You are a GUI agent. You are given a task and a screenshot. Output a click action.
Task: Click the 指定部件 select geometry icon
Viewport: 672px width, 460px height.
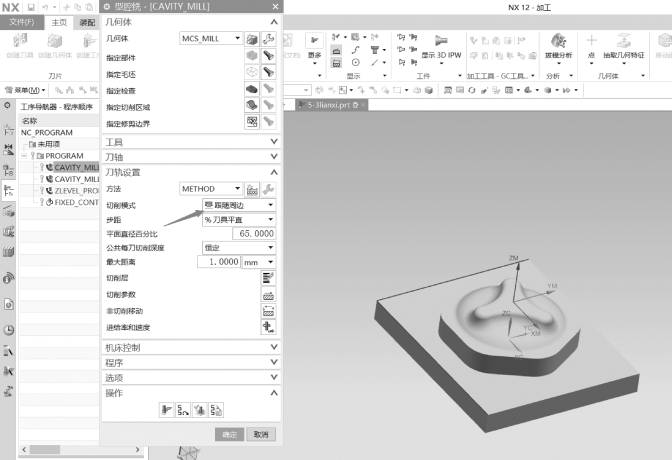point(252,56)
